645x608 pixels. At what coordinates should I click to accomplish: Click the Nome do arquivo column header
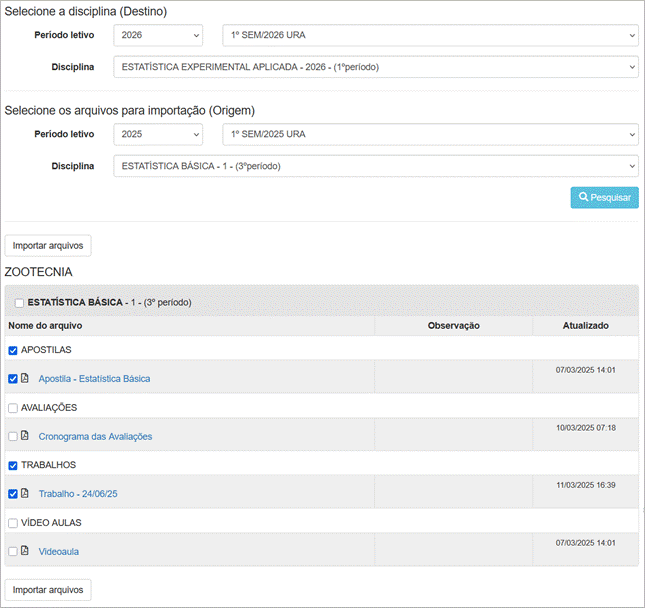coord(45,325)
